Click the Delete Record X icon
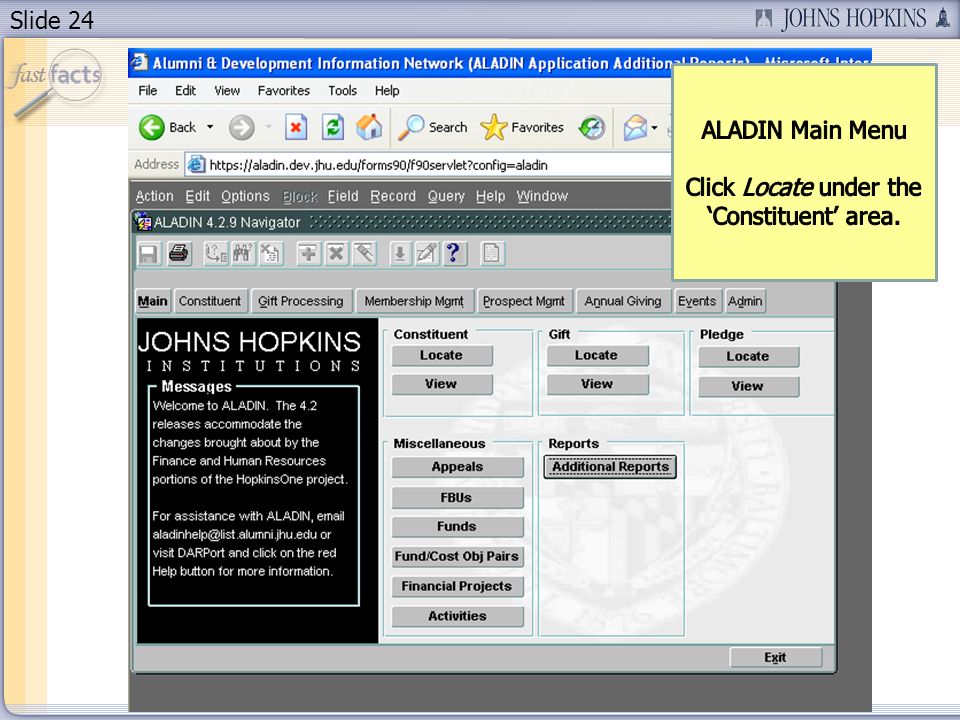Viewport: 960px width, 720px height. (x=336, y=253)
